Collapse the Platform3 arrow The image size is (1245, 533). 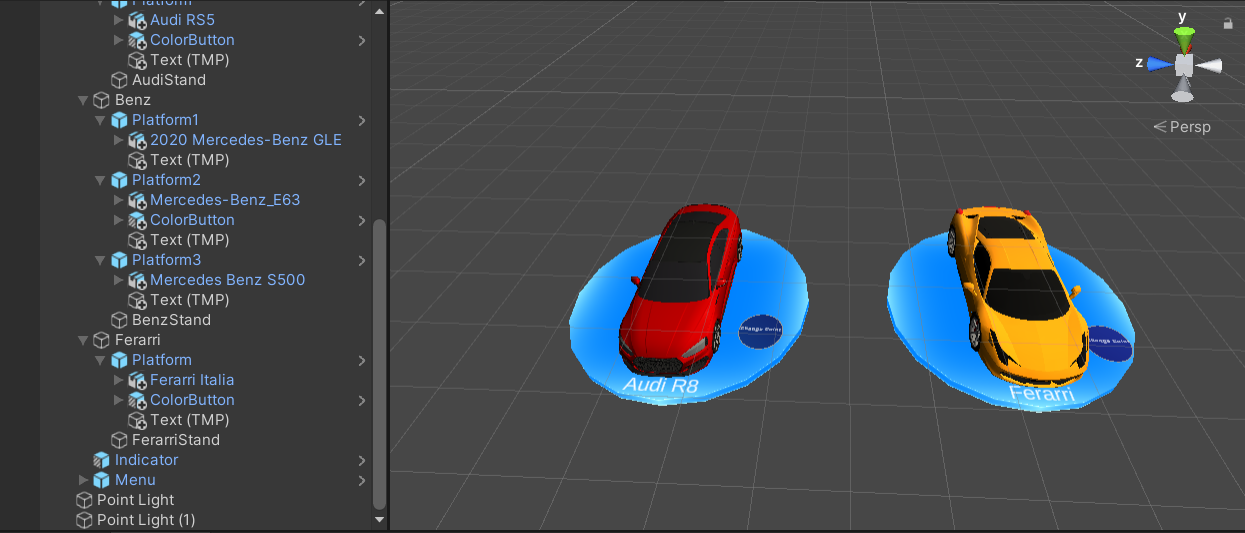point(101,260)
